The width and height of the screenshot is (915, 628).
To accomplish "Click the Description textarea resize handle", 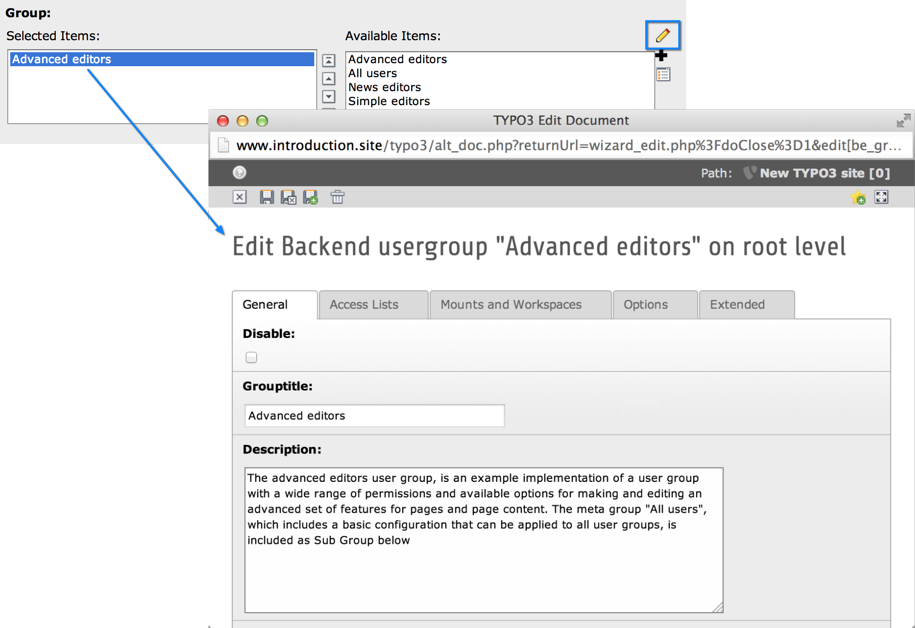I will coord(718,607).
